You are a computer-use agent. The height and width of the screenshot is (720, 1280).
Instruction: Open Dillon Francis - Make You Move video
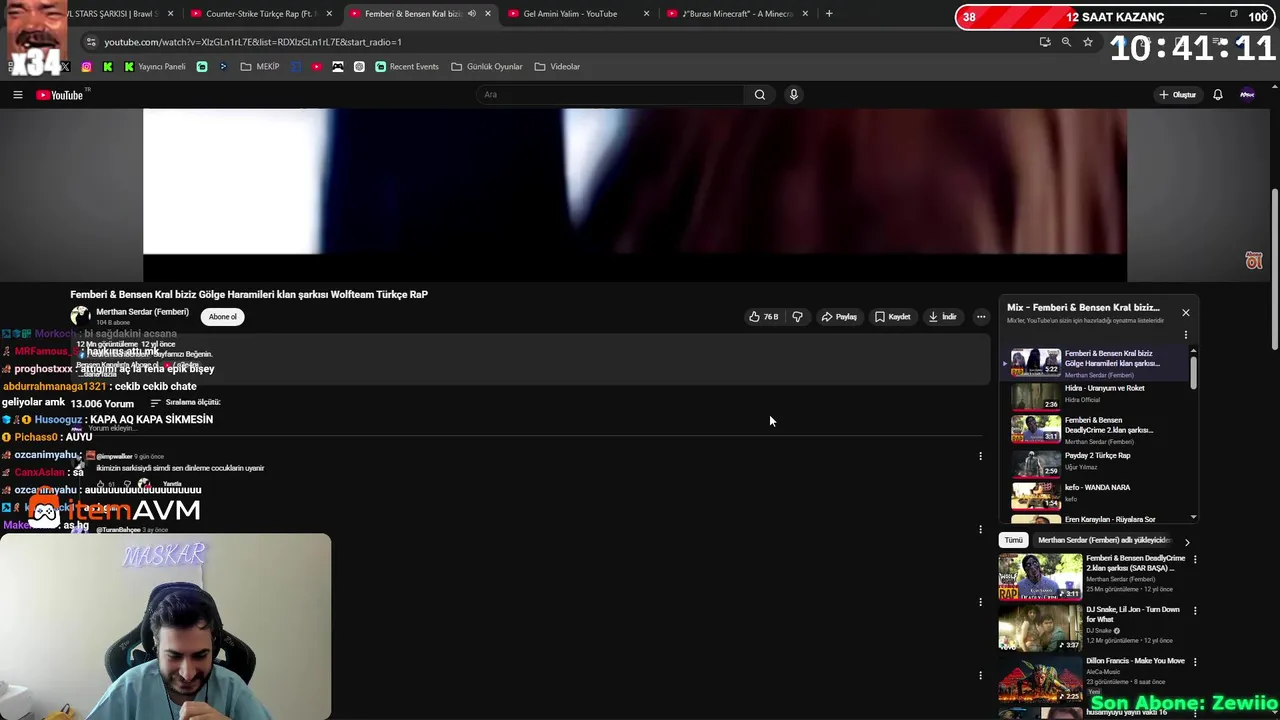tap(1092, 679)
